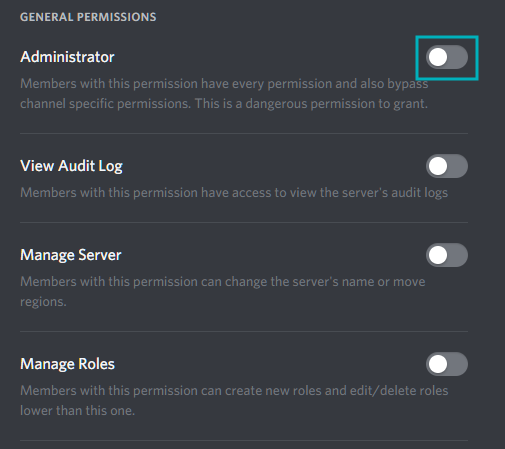This screenshot has width=505, height=449.
Task: Click the divider line above Manage Roles
Action: tap(244, 331)
